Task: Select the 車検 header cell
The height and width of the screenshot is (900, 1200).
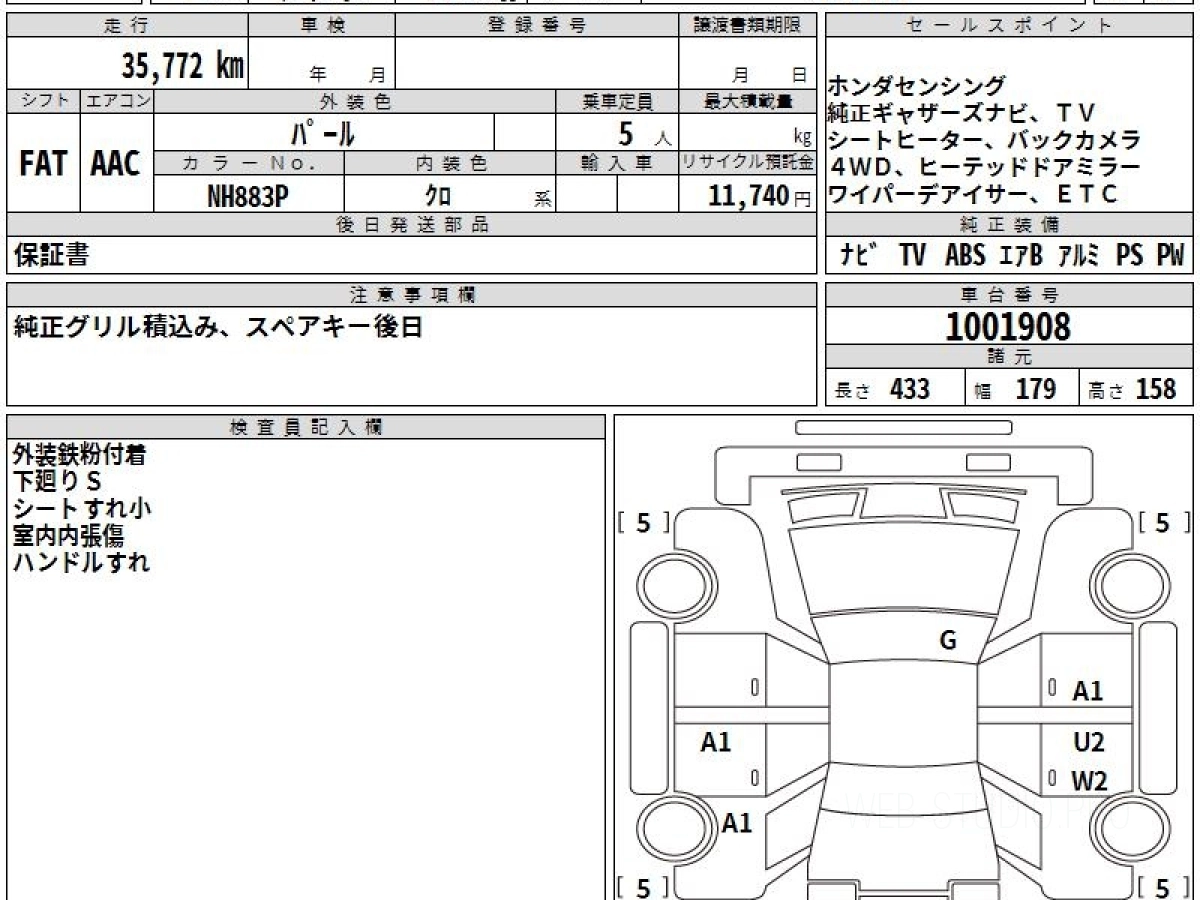Action: [x=322, y=26]
